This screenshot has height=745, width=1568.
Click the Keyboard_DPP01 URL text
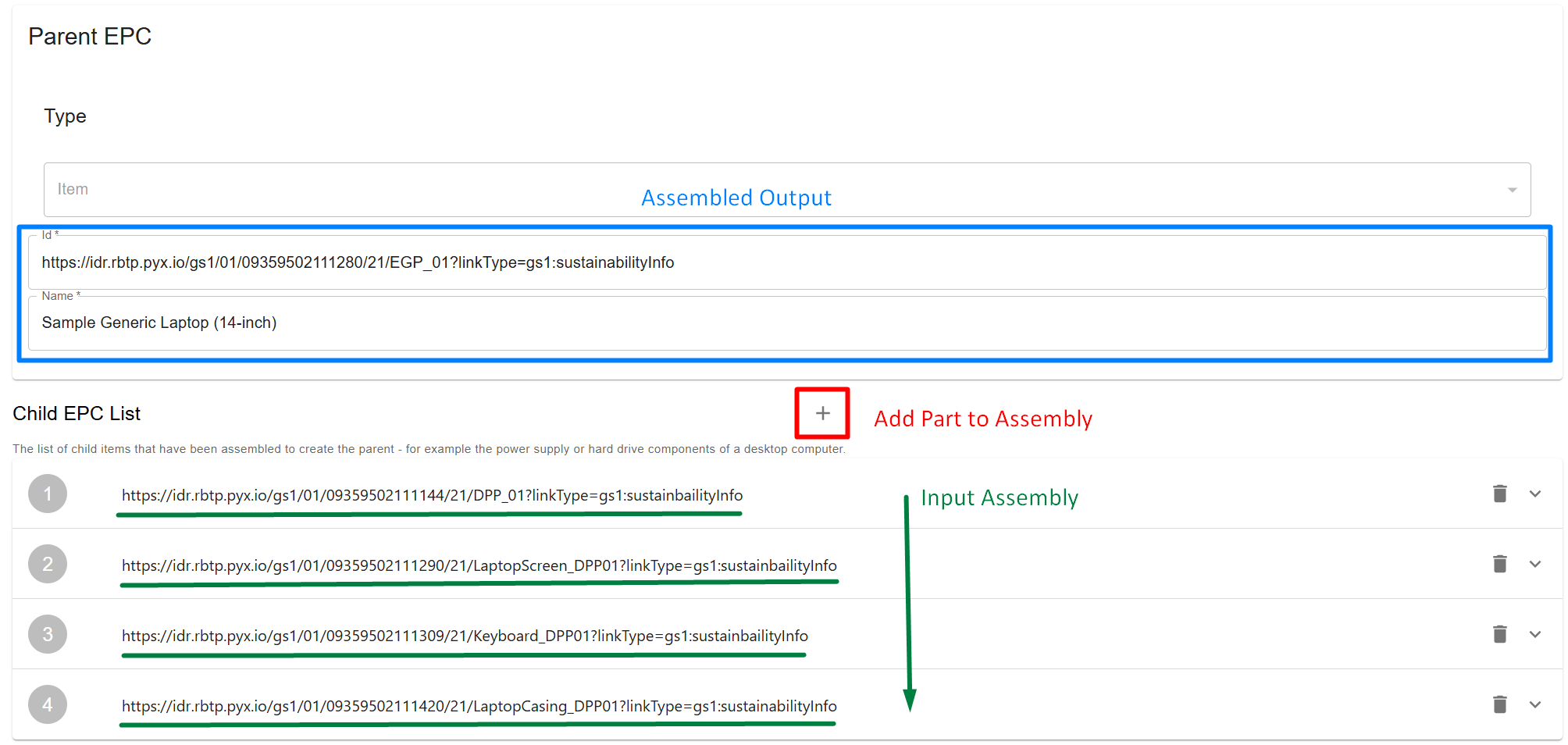click(465, 636)
